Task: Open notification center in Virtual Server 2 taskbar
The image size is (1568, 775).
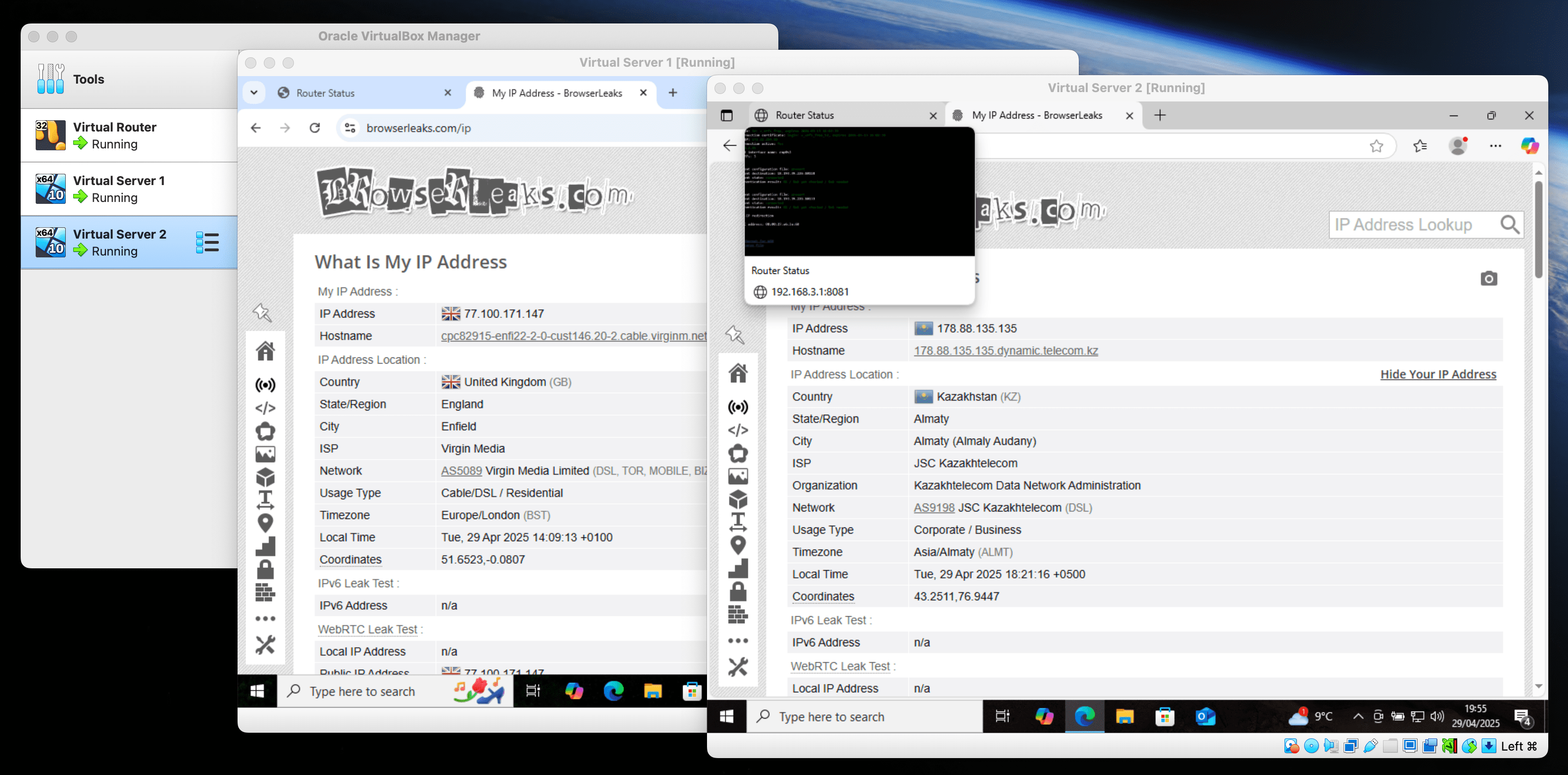Action: [1522, 717]
